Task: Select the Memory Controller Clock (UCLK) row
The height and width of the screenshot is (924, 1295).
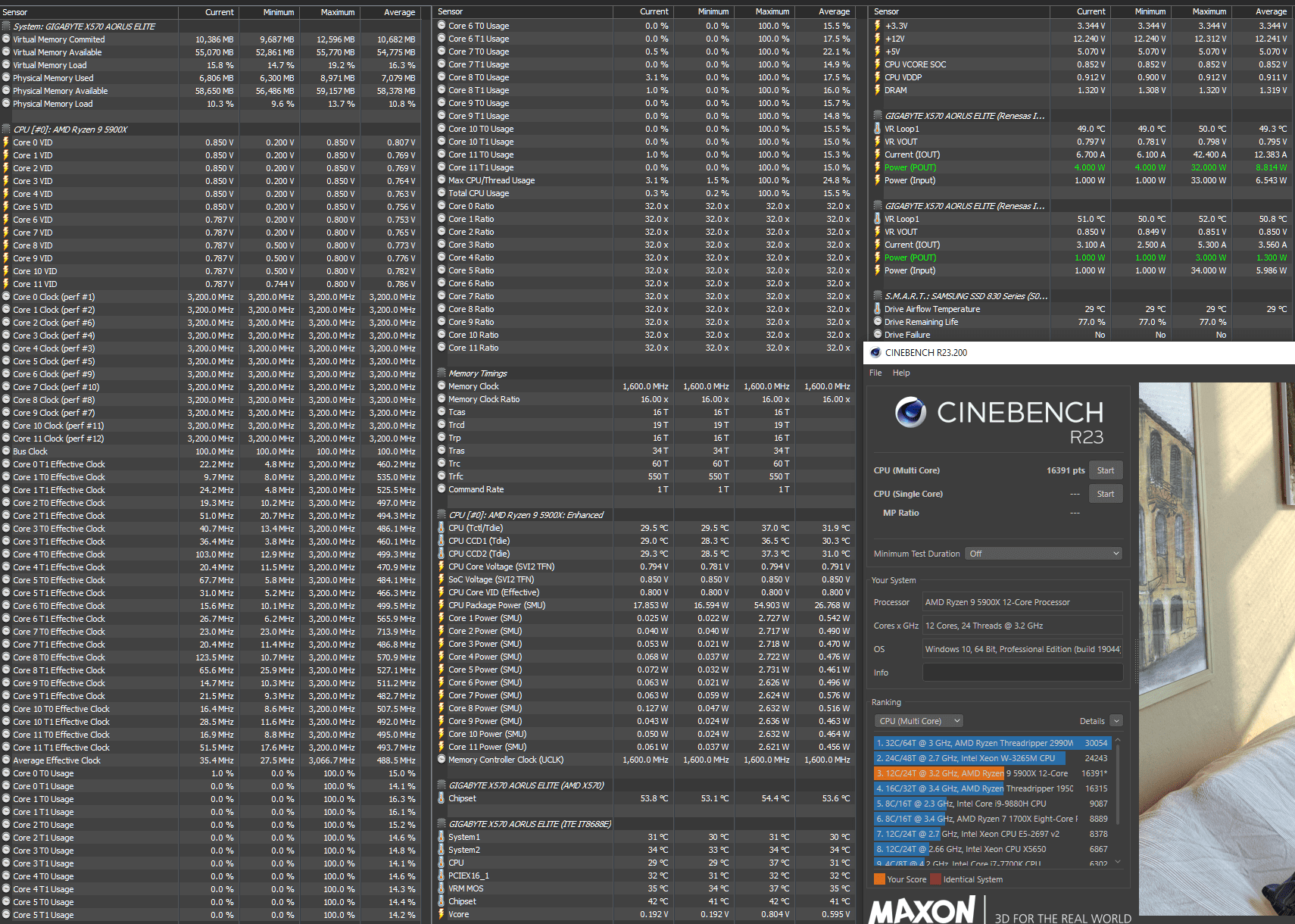Action: pos(645,760)
